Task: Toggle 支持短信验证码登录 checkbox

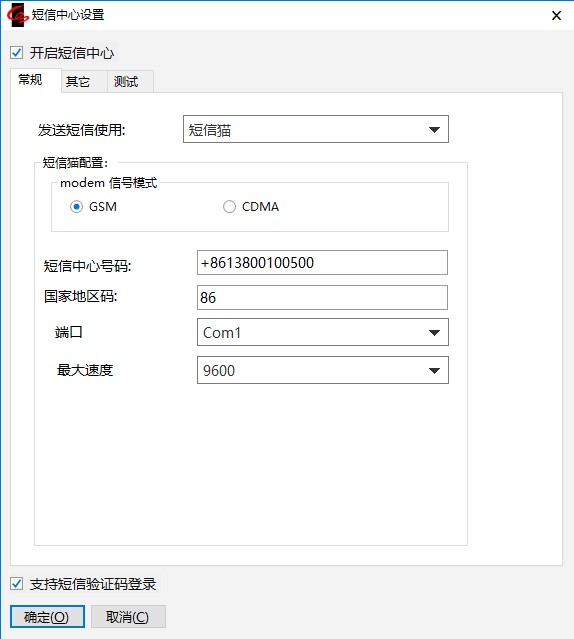Action: [x=17, y=584]
